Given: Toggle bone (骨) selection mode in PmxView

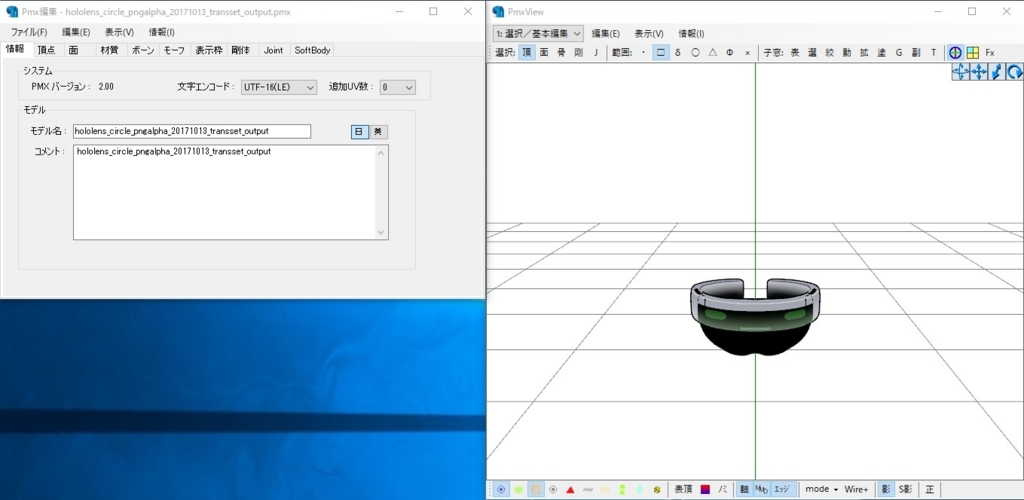Looking at the screenshot, I should [x=561, y=53].
